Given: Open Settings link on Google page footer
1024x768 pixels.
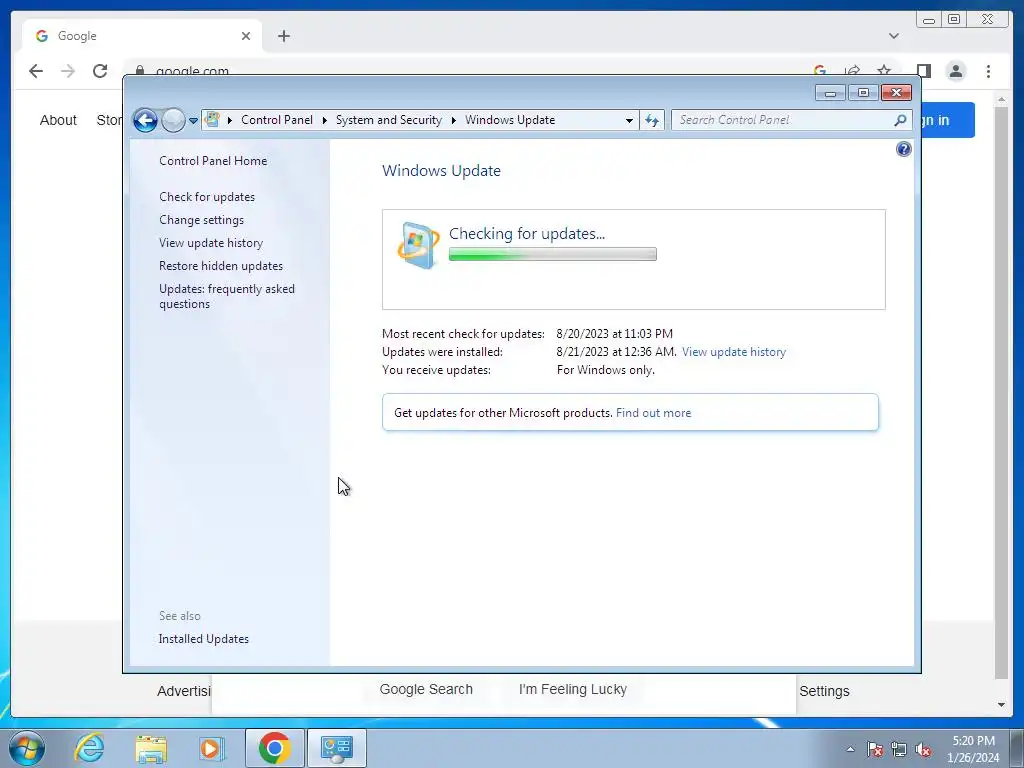Looking at the screenshot, I should coord(824,691).
